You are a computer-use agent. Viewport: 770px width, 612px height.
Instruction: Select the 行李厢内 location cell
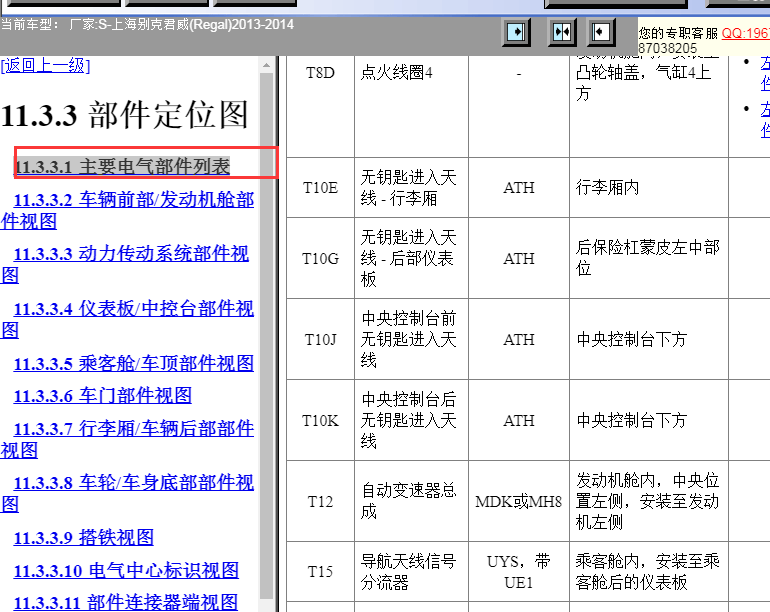[649, 188]
